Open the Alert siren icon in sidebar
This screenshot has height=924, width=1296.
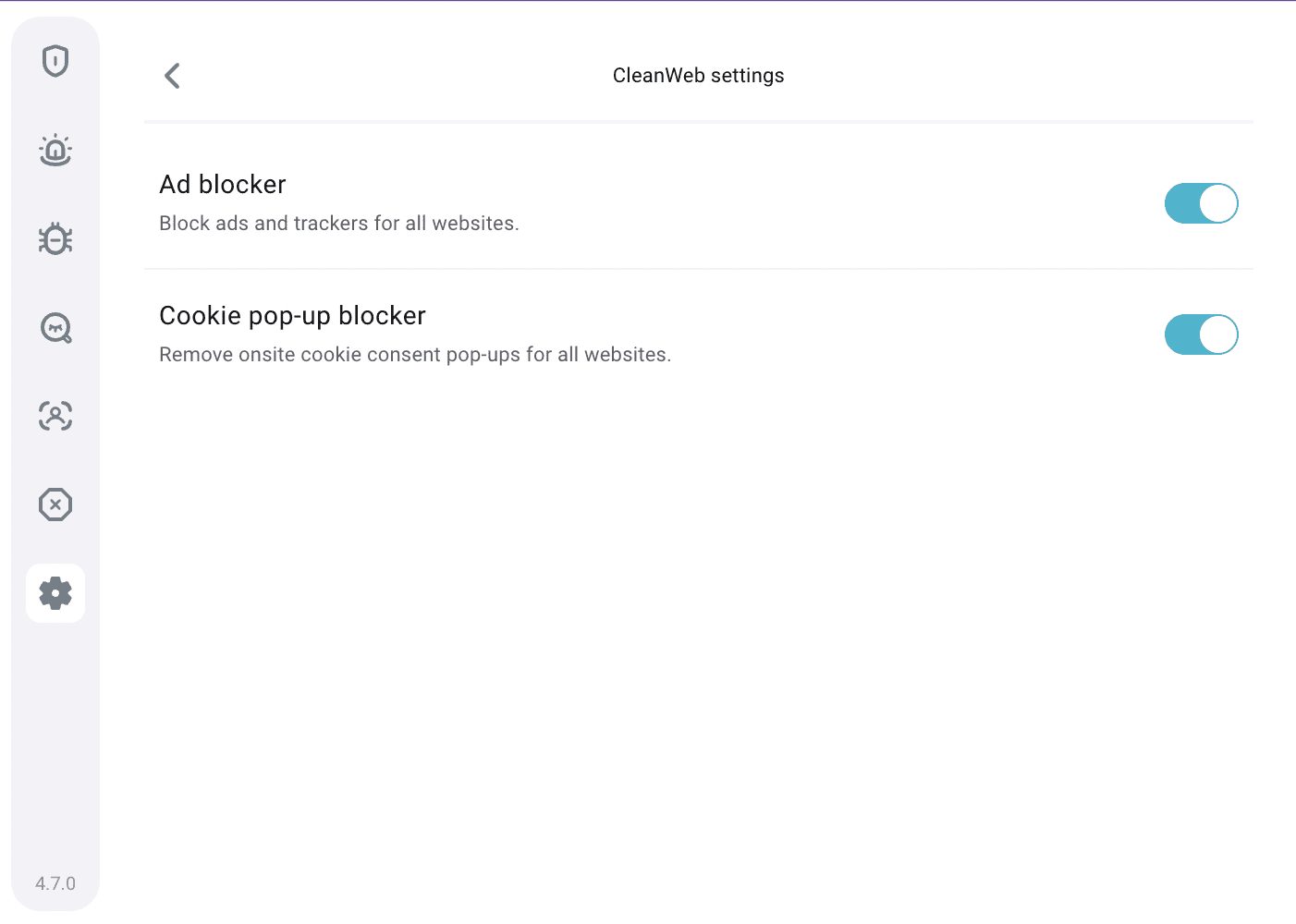tap(55, 150)
